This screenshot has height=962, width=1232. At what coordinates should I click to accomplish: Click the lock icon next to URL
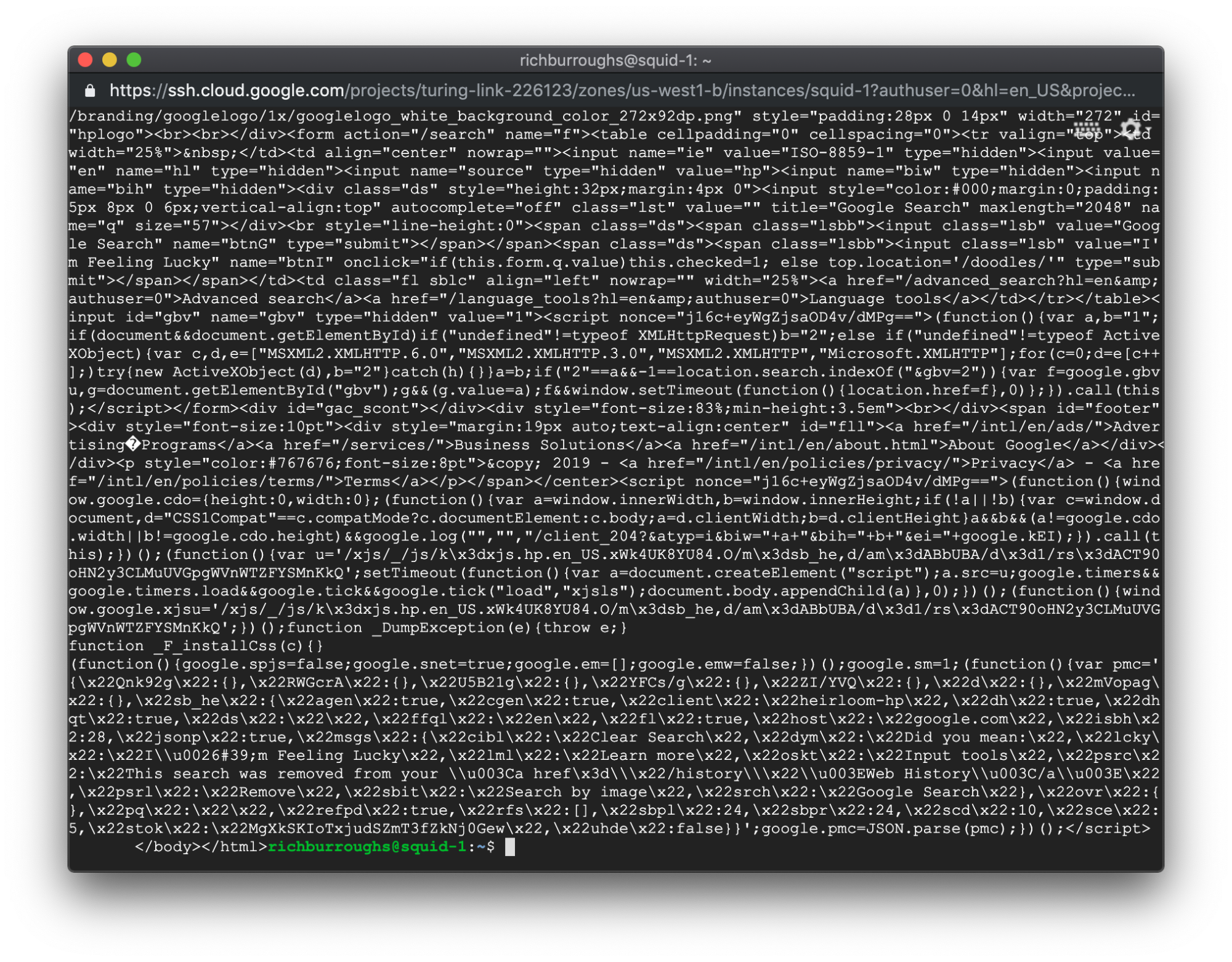point(90,91)
